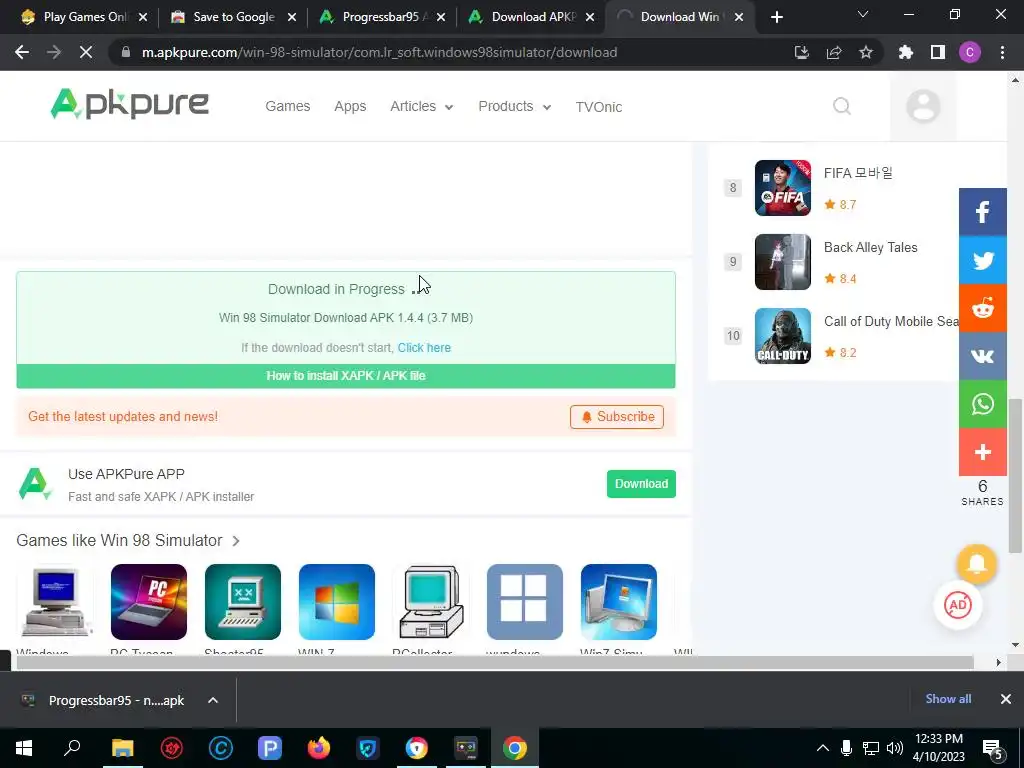Share page on VK
Image resolution: width=1024 pixels, height=768 pixels.
coord(982,356)
